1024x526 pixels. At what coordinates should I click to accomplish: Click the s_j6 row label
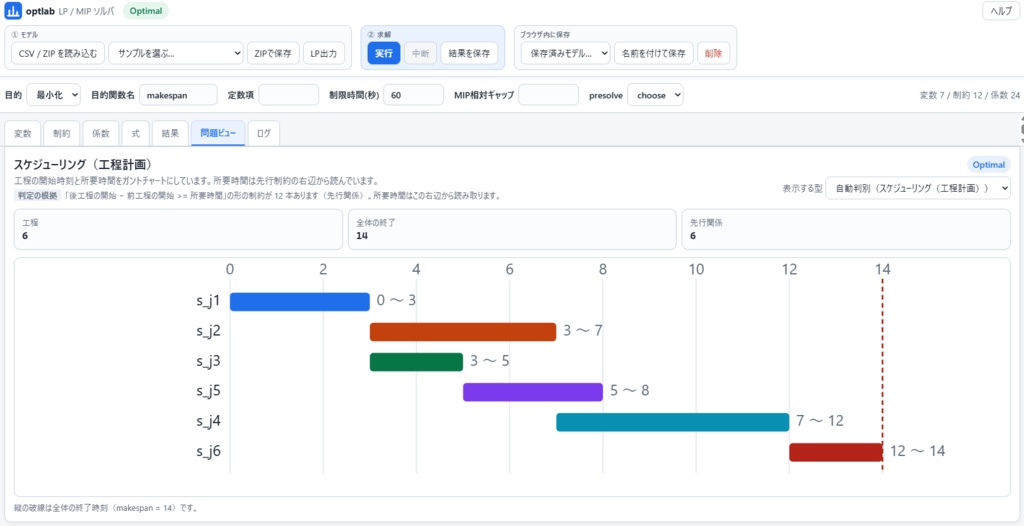(x=209, y=452)
